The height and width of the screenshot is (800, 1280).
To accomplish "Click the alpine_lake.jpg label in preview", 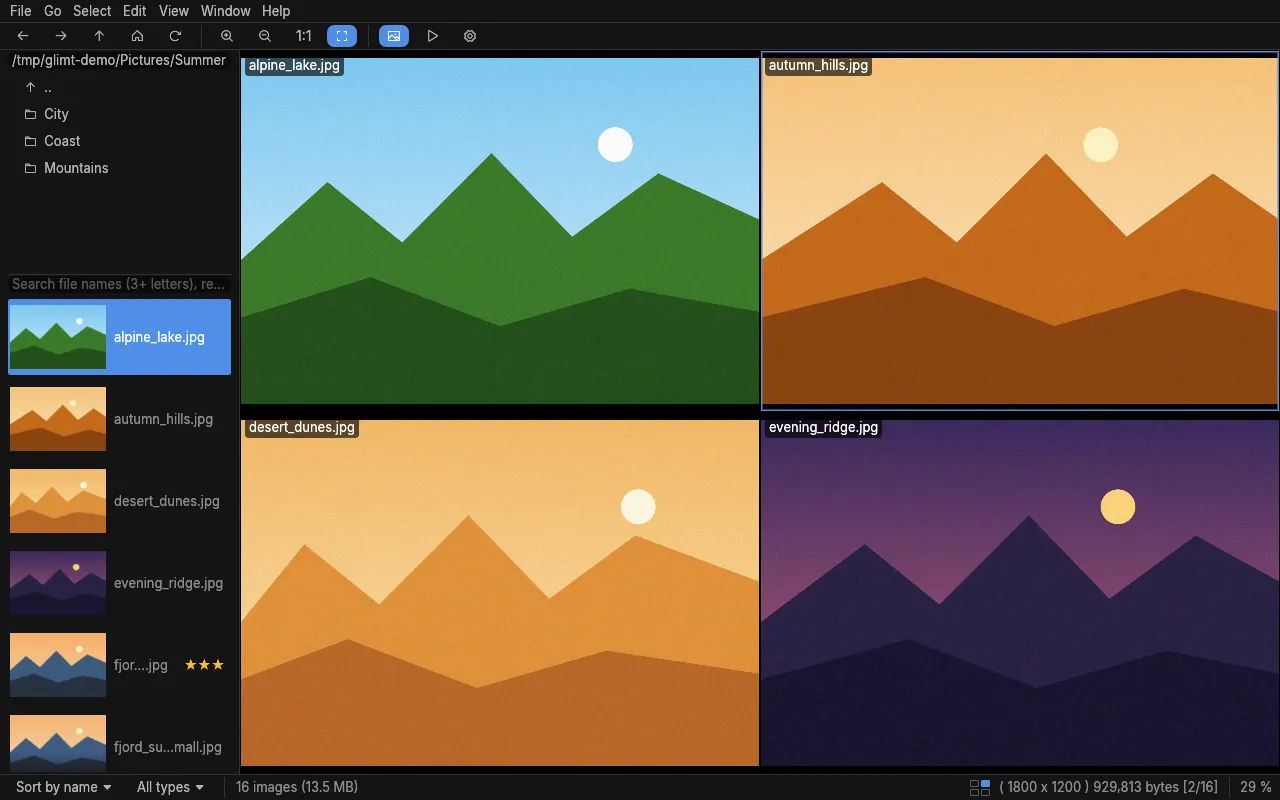I will tap(294, 65).
